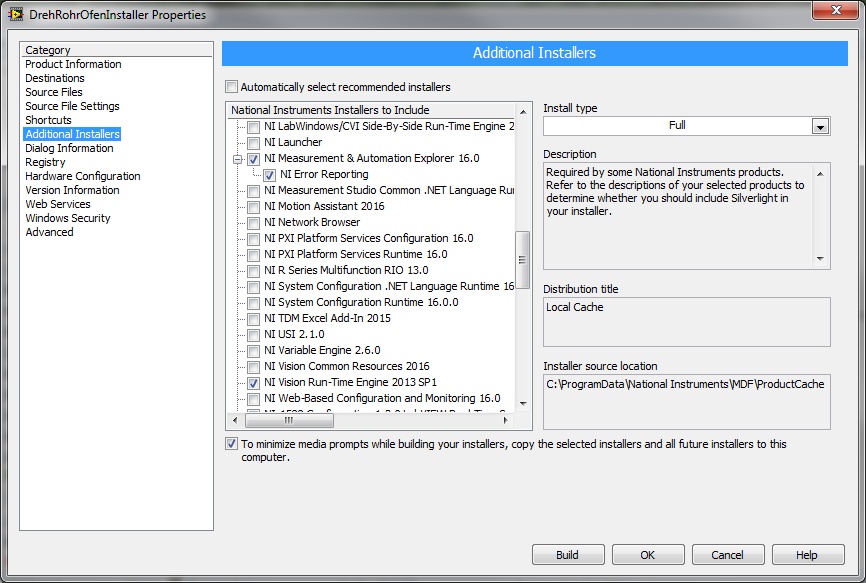Uncheck NI Measurement & Automation Explorer 16.0
Viewport: 866px width, 583px height.
point(254,159)
